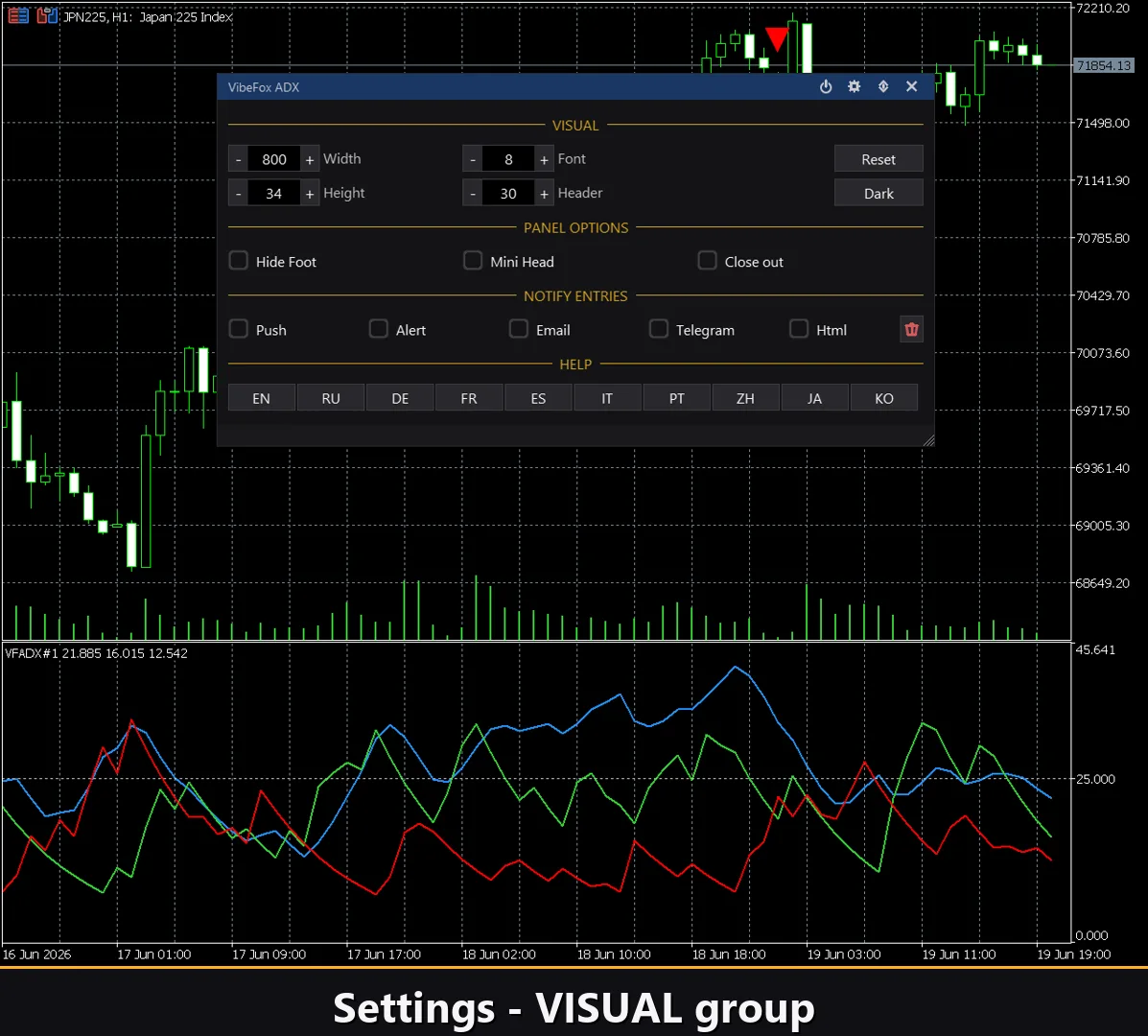Click the Width input field showing 800
1148x1036 pixels.
pyautogui.click(x=274, y=159)
